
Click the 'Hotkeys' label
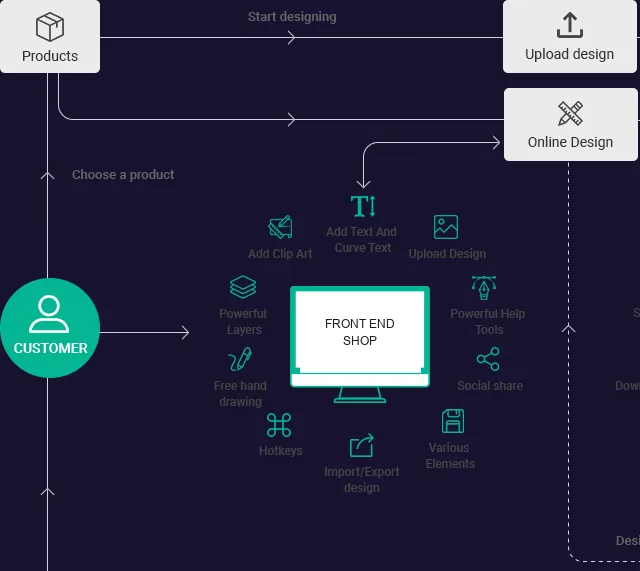coord(281,451)
